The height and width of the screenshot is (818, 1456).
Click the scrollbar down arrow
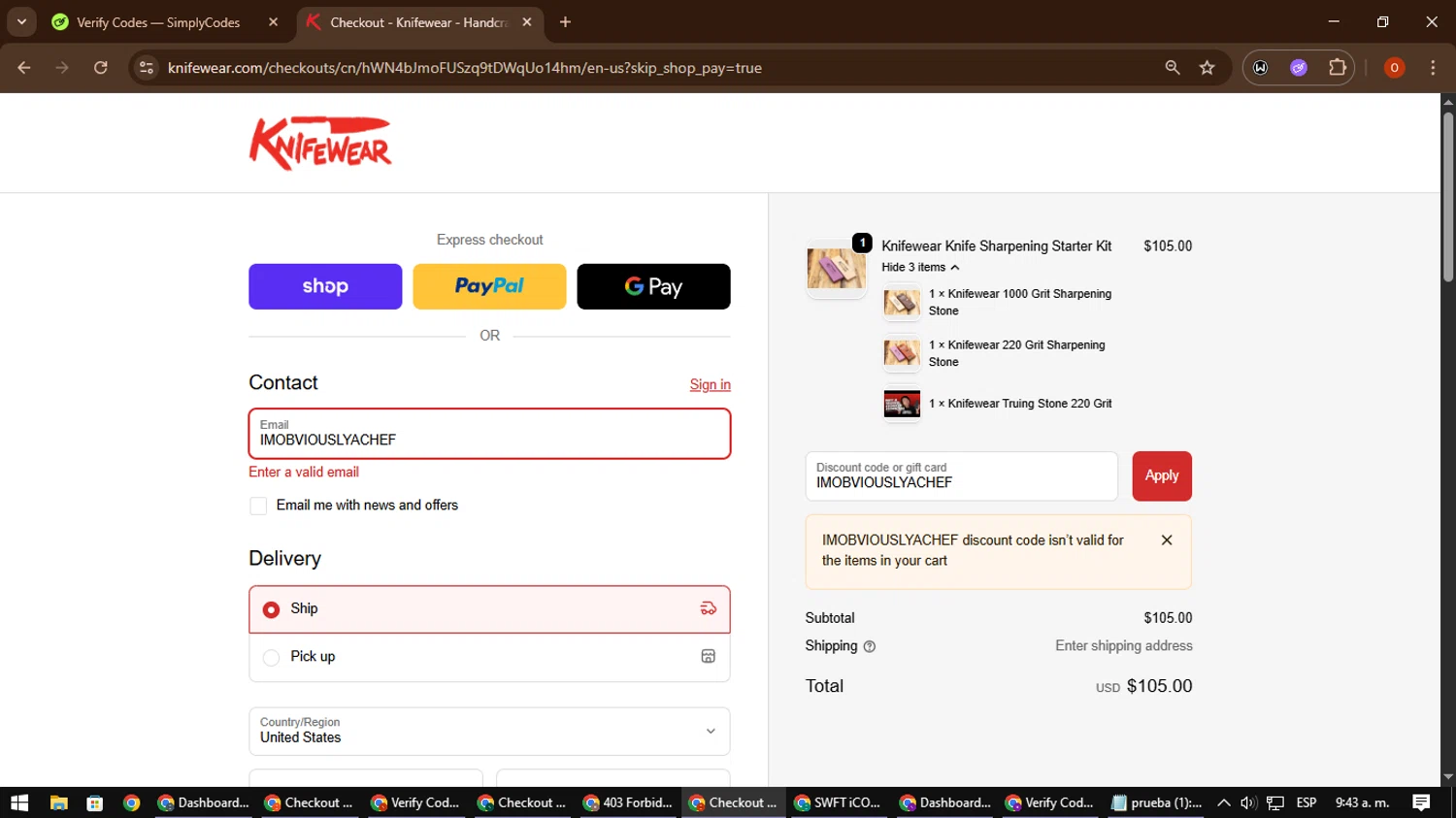coord(1448,777)
